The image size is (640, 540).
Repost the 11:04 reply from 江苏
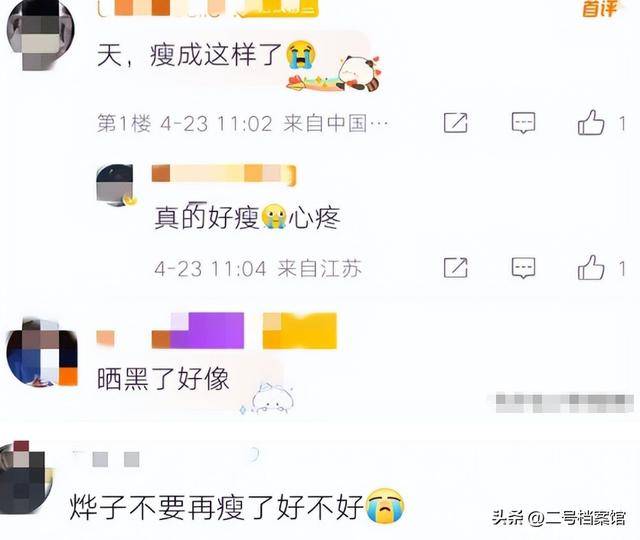tap(456, 268)
